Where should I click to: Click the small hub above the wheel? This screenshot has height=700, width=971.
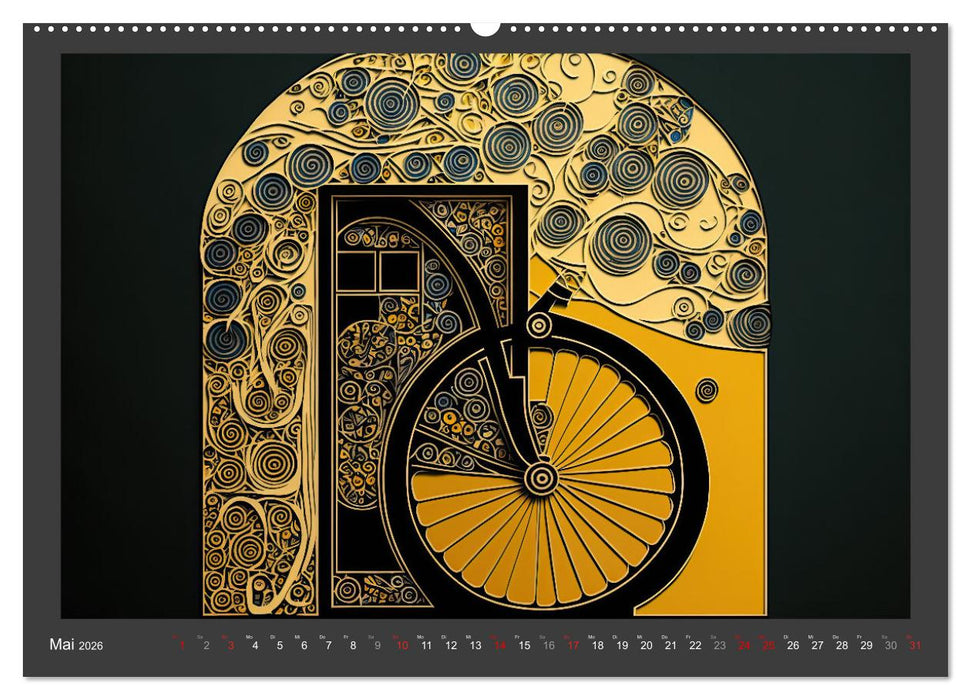pos(539,324)
